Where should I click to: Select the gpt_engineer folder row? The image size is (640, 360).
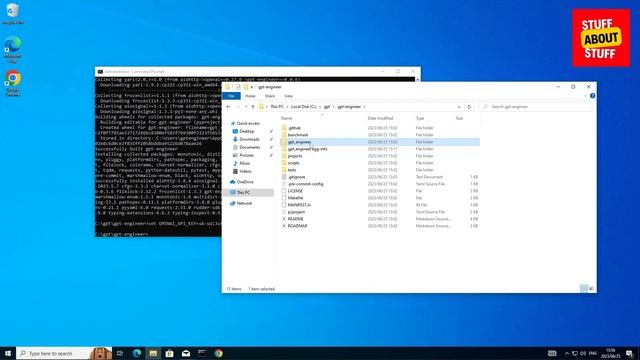coord(380,142)
